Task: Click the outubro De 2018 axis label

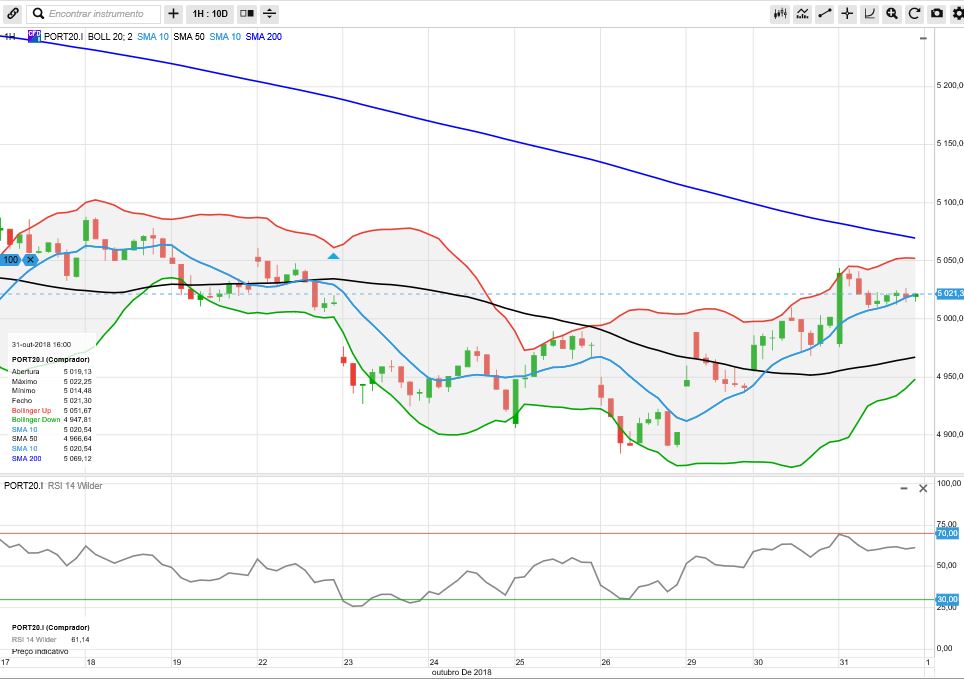Action: [x=461, y=672]
